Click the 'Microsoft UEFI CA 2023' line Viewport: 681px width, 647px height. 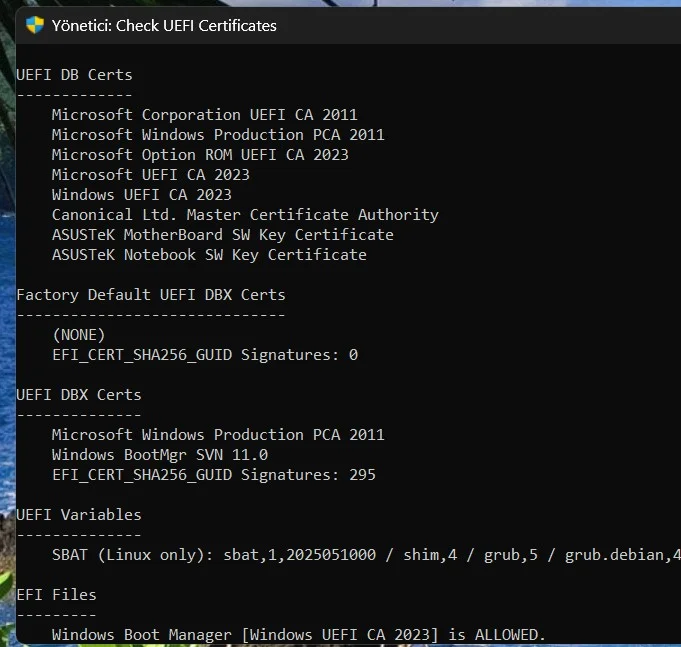[151, 175]
